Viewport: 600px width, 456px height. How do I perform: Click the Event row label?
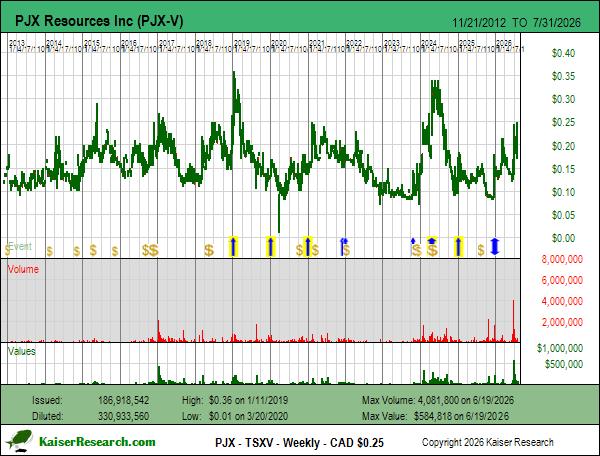[x=20, y=246]
